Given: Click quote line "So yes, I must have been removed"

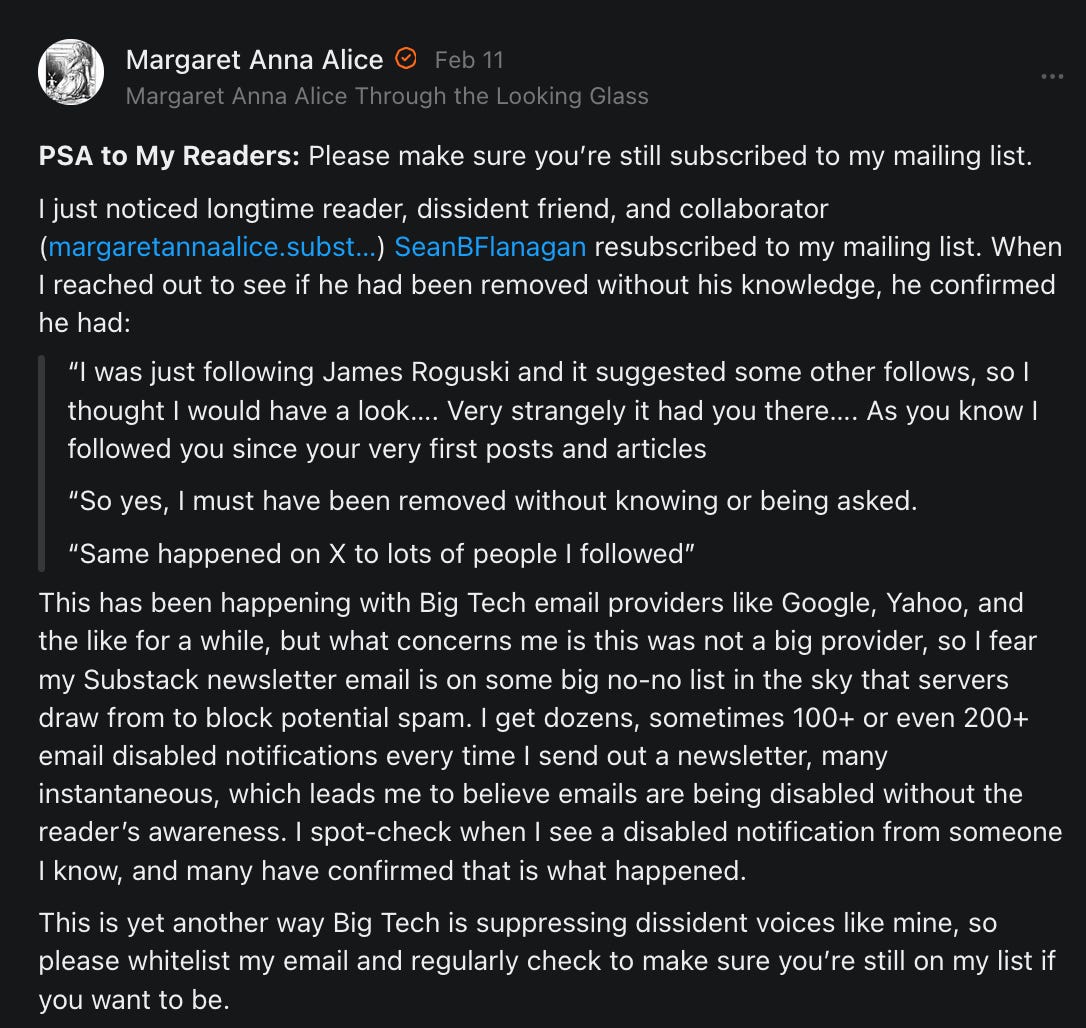Looking at the screenshot, I should (492, 501).
